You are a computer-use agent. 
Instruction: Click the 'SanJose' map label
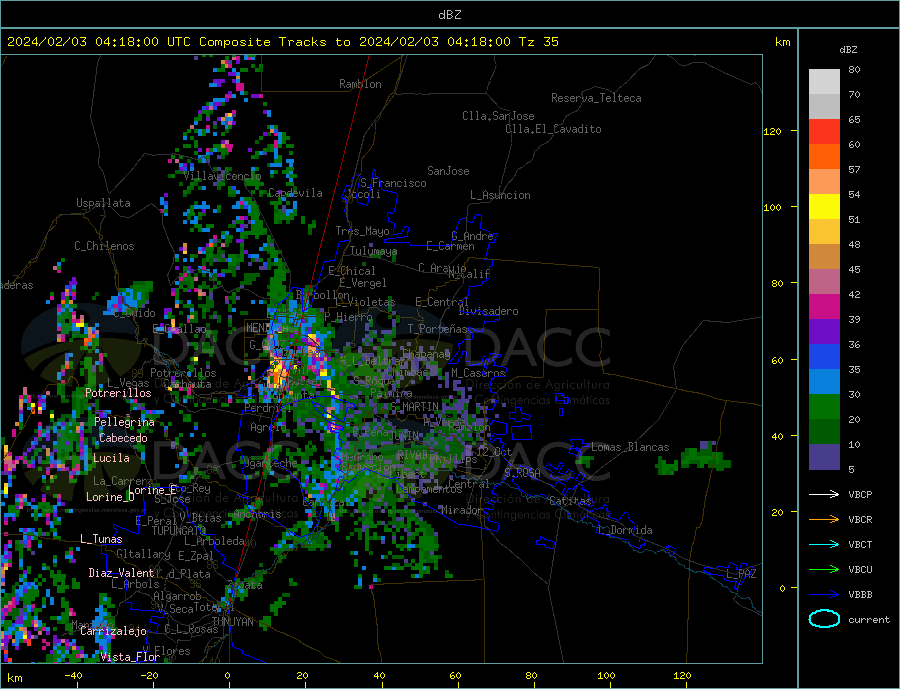click(448, 171)
